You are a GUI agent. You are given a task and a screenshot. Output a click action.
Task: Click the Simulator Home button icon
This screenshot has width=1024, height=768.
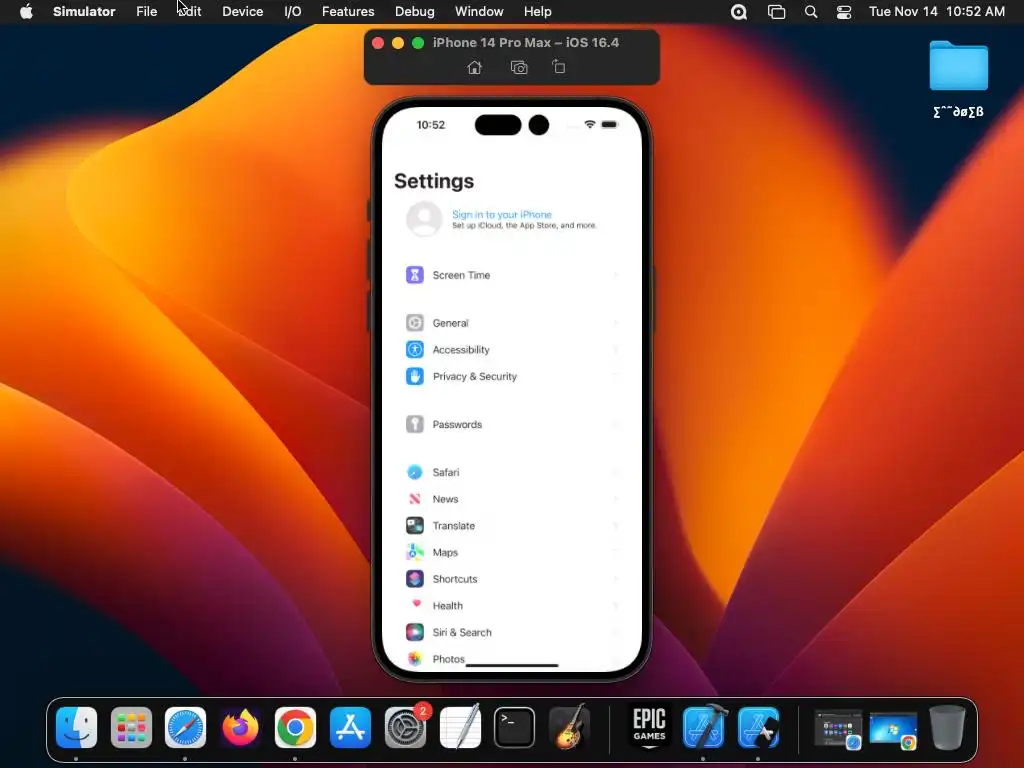[475, 67]
